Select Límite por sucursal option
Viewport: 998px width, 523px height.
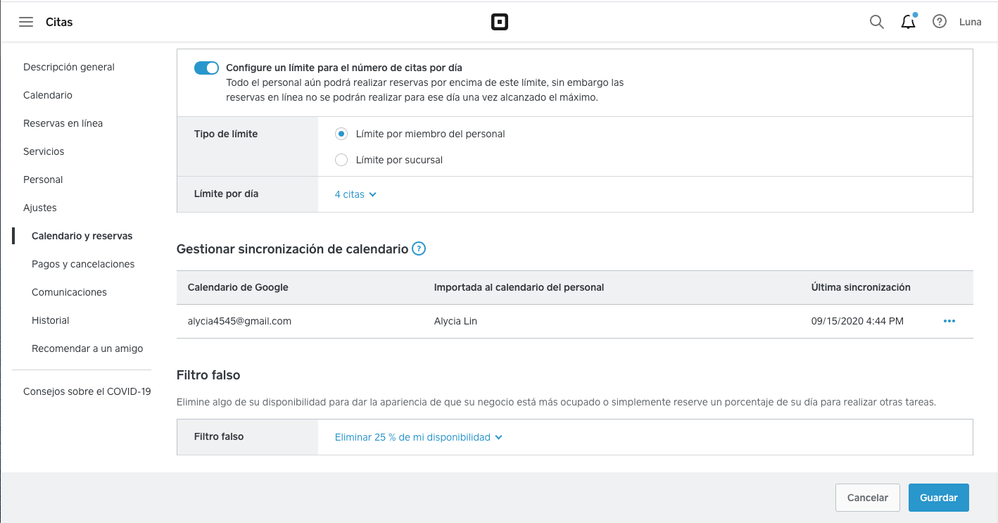coord(342,160)
